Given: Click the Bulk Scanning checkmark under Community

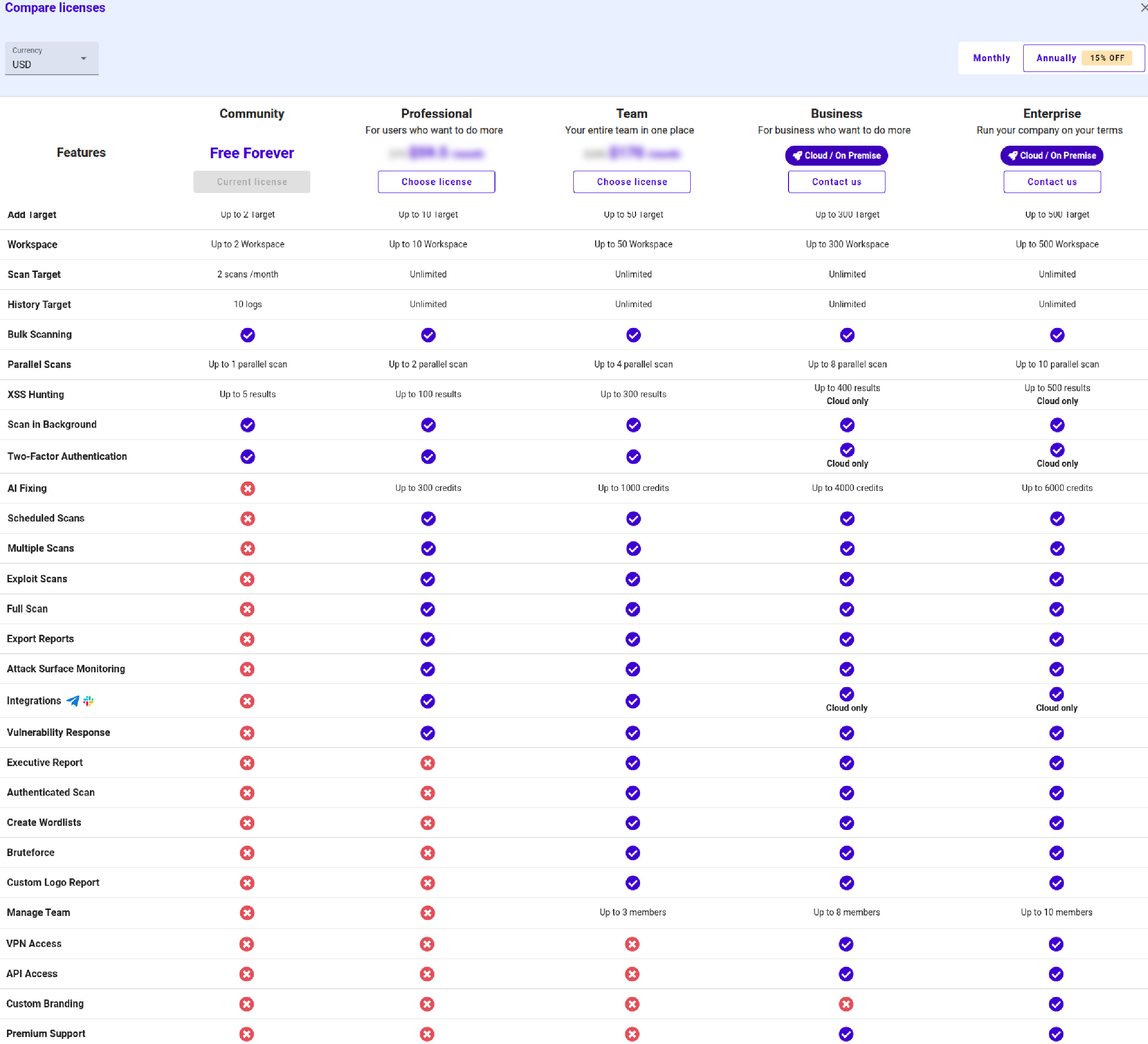Looking at the screenshot, I should [x=248, y=335].
